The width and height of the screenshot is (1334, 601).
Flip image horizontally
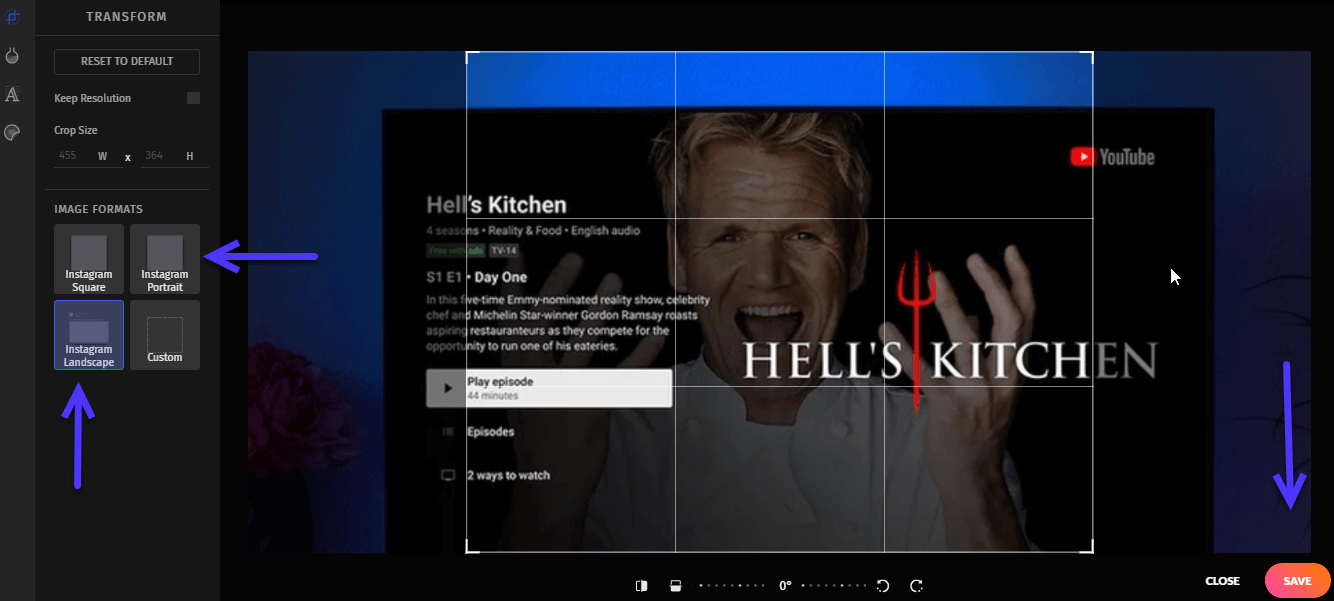click(x=642, y=585)
